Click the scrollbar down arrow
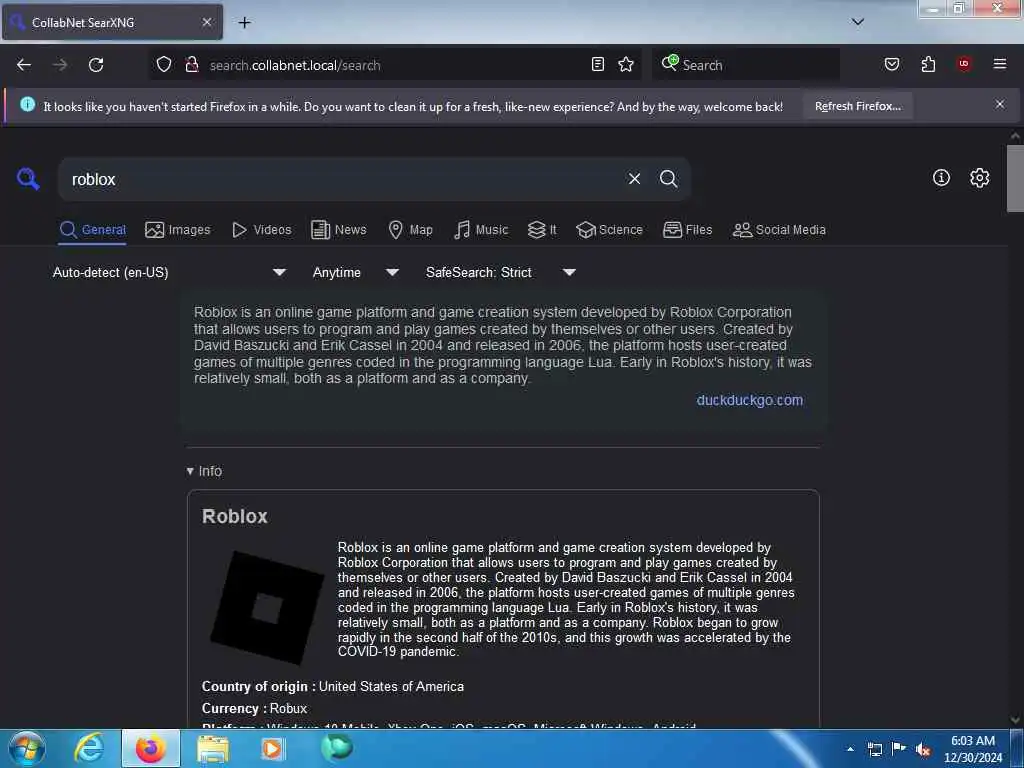Viewport: 1024px width, 768px height. pos(1015,720)
